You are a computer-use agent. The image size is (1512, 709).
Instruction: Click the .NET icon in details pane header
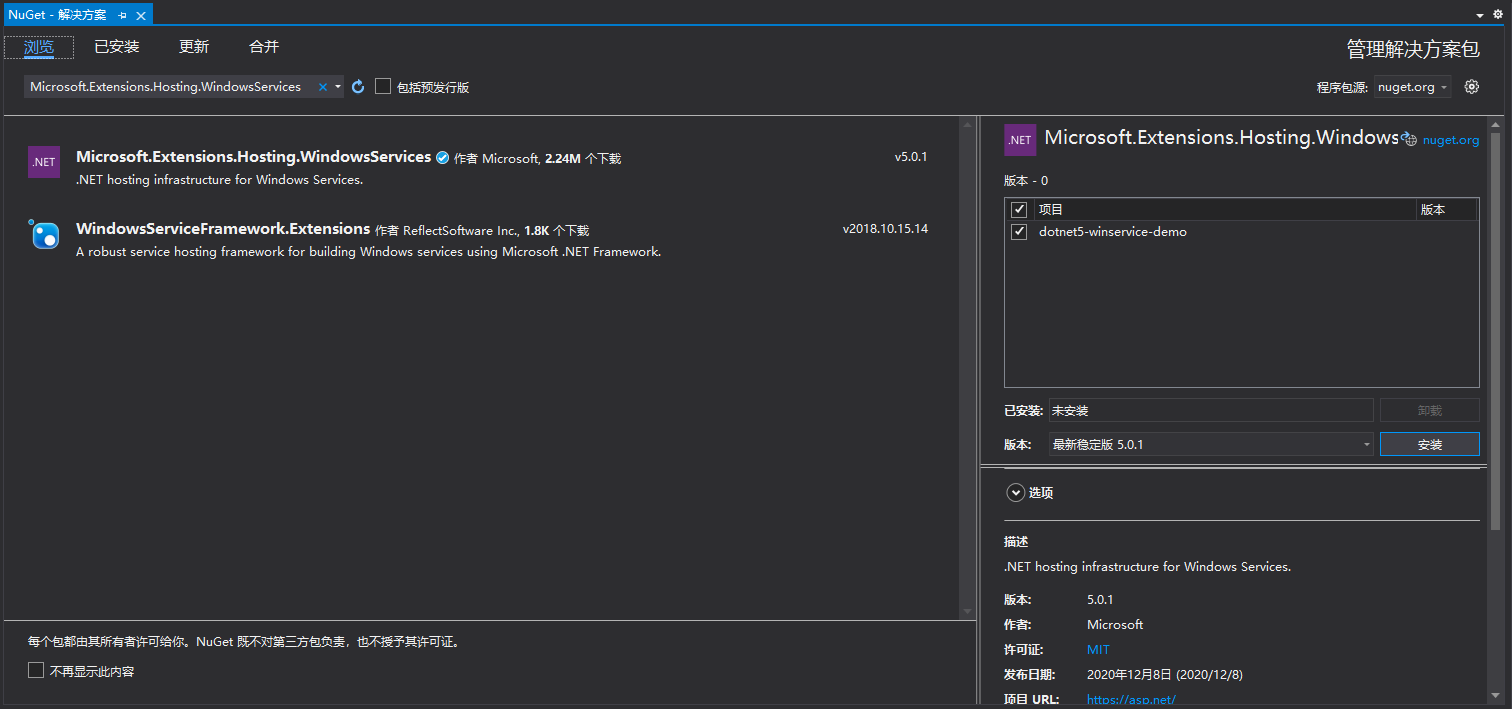pyautogui.click(x=1020, y=140)
